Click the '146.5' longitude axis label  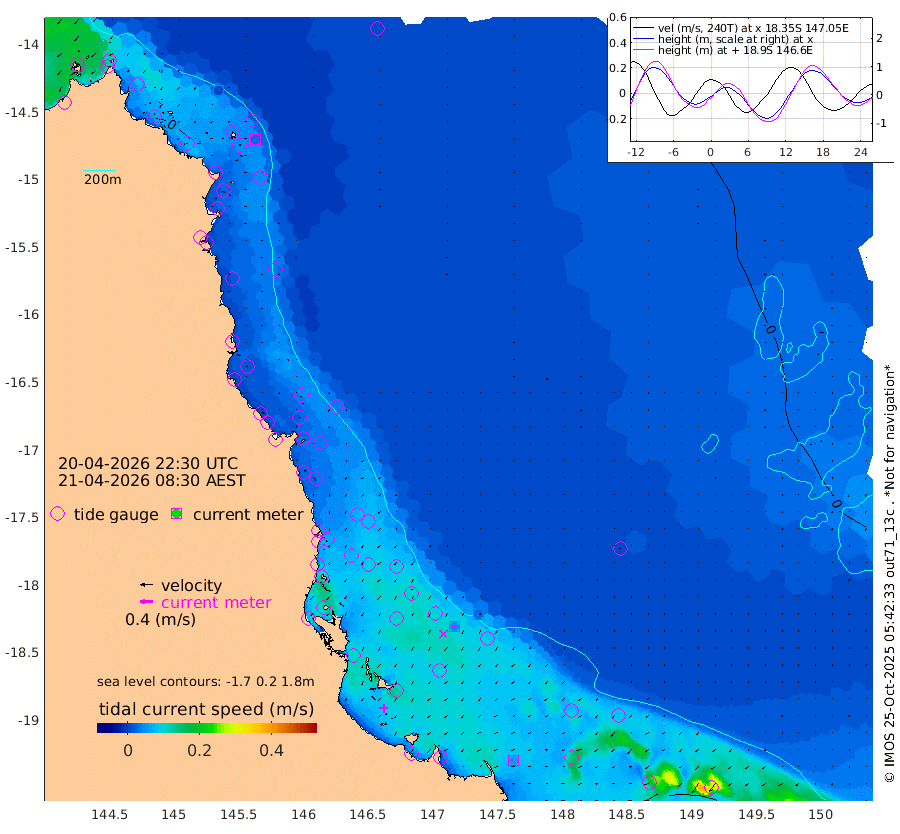[367, 814]
